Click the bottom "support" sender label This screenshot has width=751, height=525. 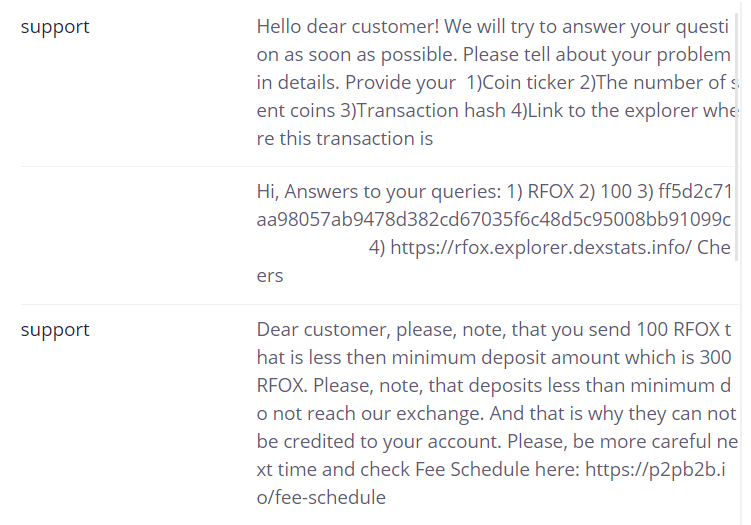(x=55, y=330)
